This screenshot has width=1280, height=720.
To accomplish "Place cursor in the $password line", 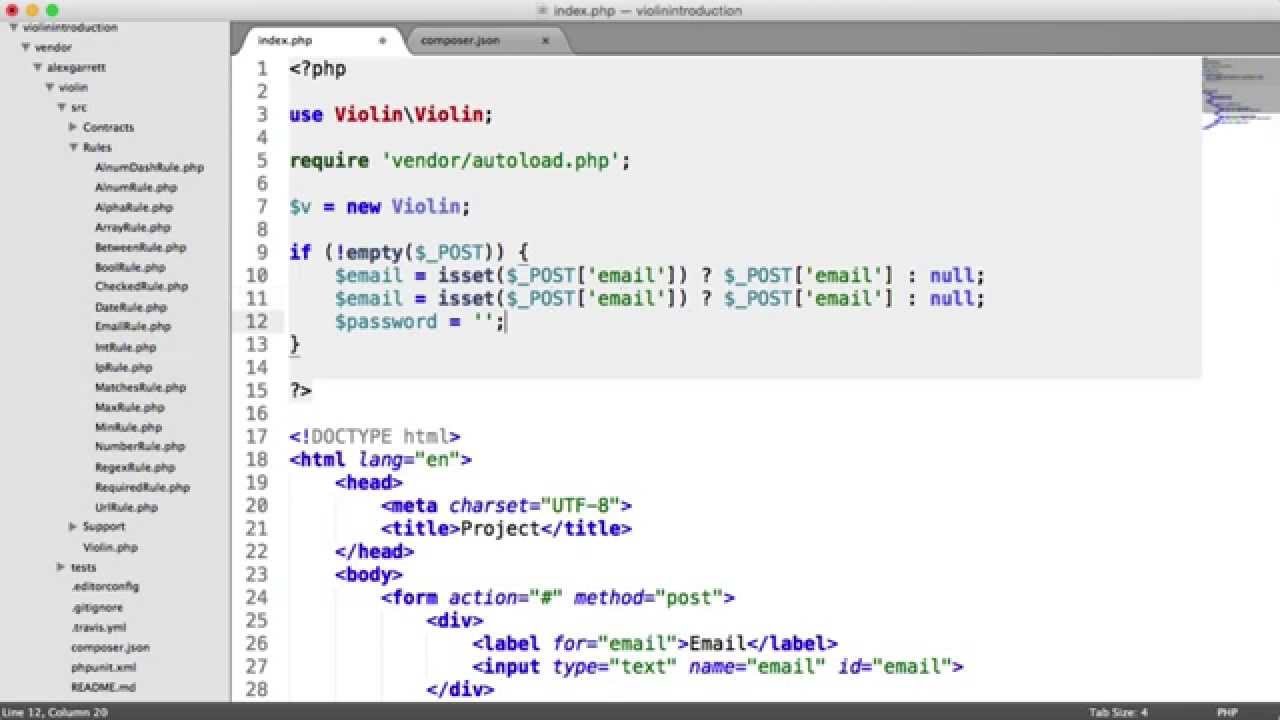I will pyautogui.click(x=420, y=321).
